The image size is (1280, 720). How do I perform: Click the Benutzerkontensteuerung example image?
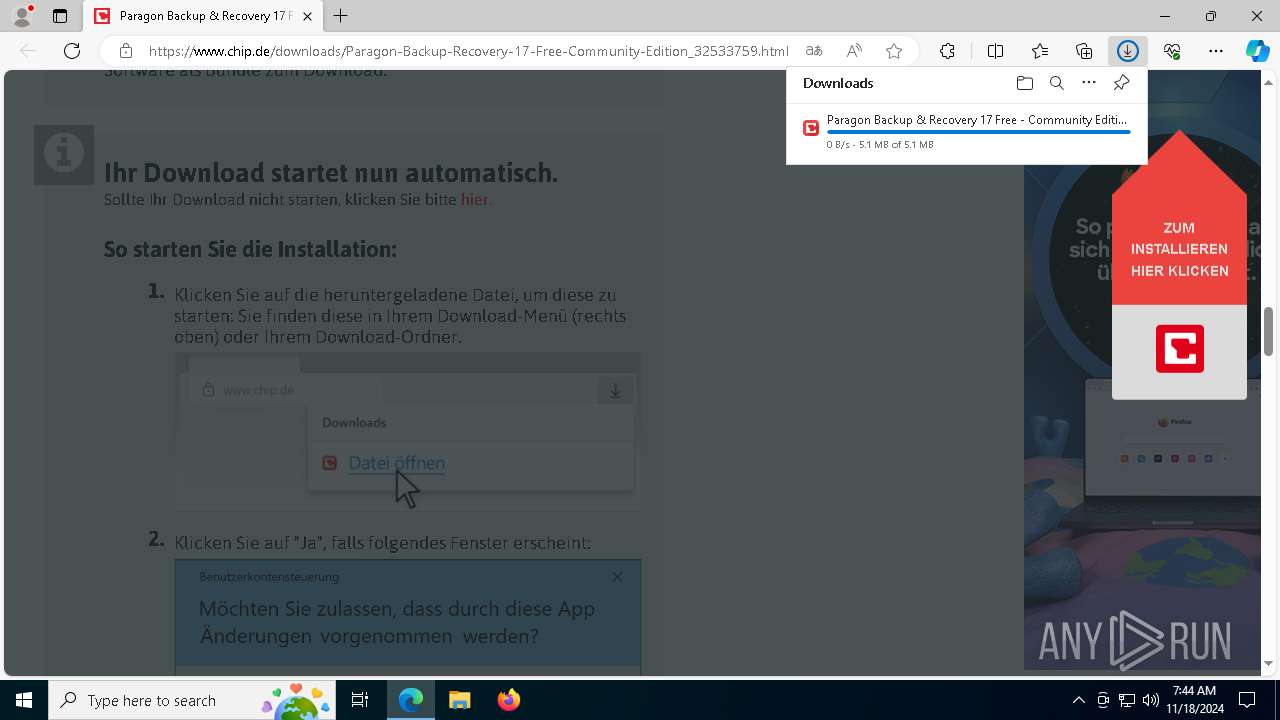[x=408, y=616]
